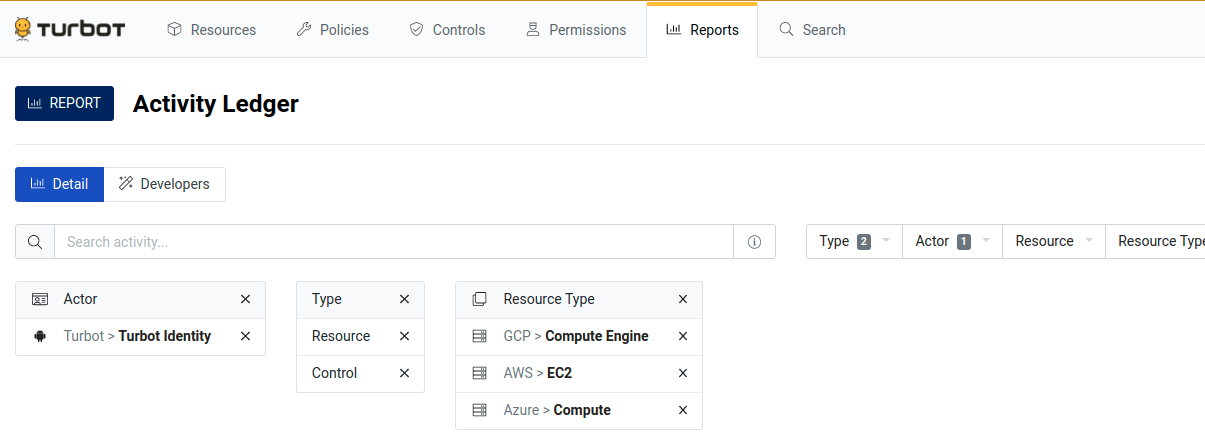Remove the entire Type filter group

click(x=404, y=299)
